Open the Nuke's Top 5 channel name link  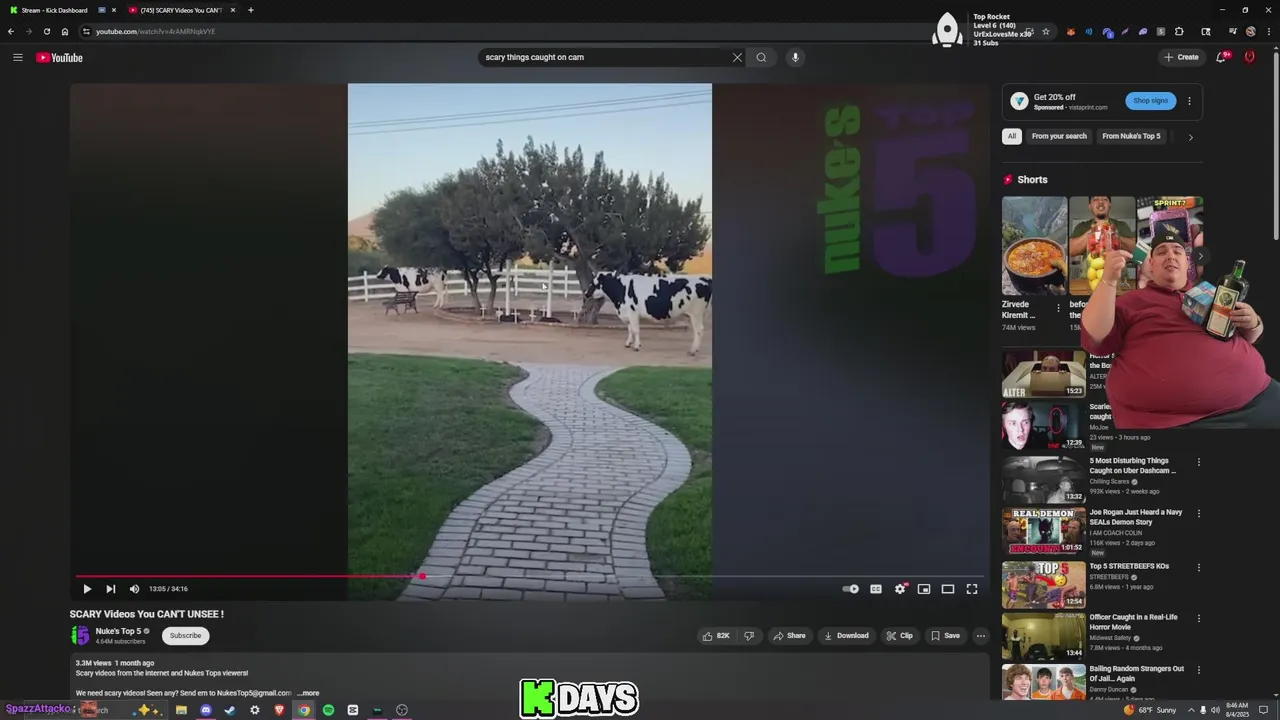click(118, 631)
